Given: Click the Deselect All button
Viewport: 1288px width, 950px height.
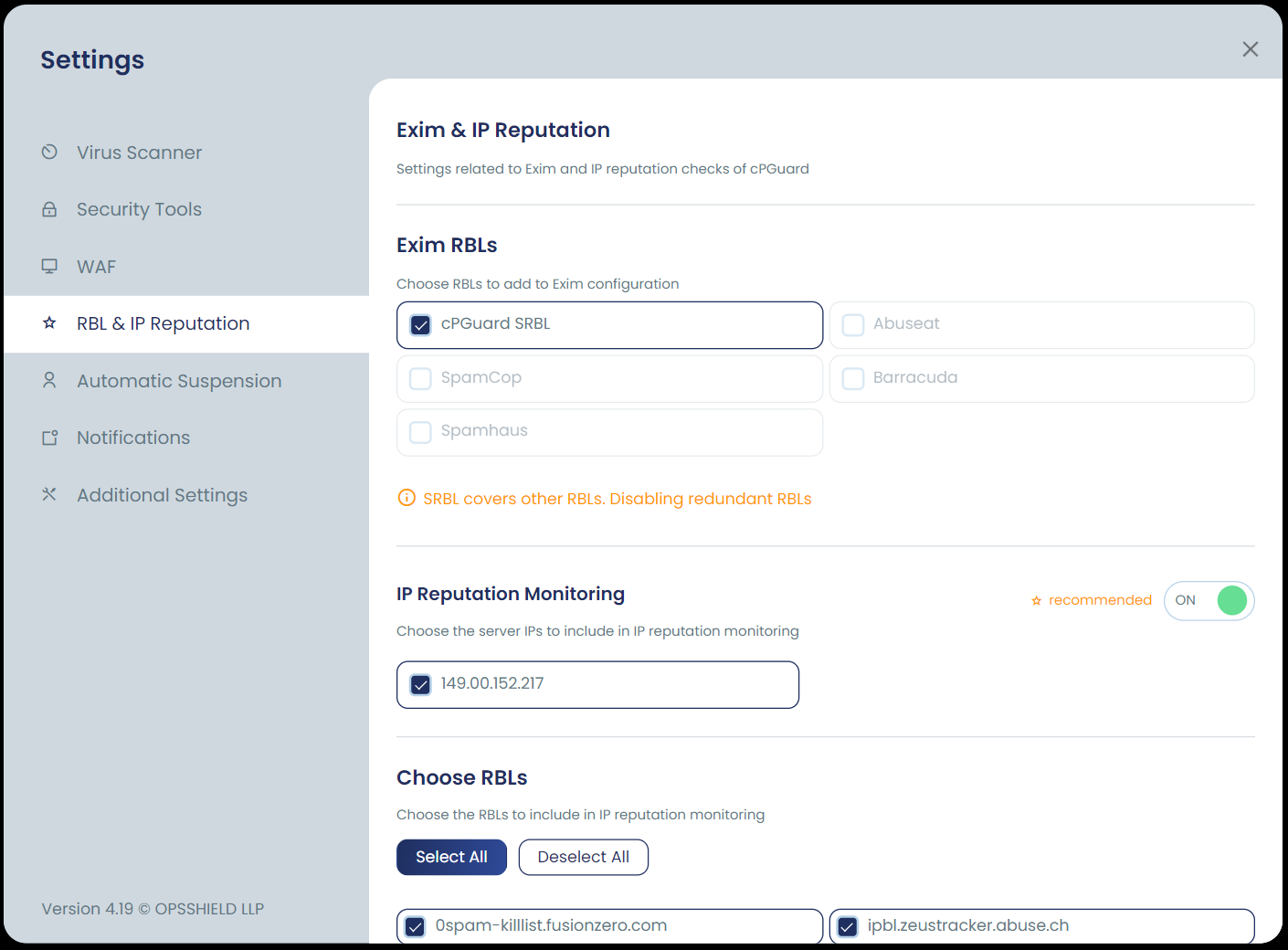Looking at the screenshot, I should point(584,857).
